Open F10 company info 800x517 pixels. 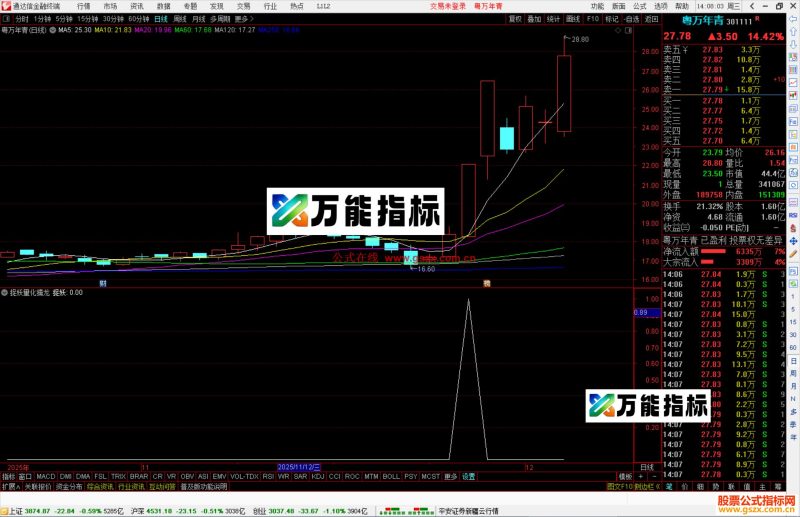[x=592, y=19]
